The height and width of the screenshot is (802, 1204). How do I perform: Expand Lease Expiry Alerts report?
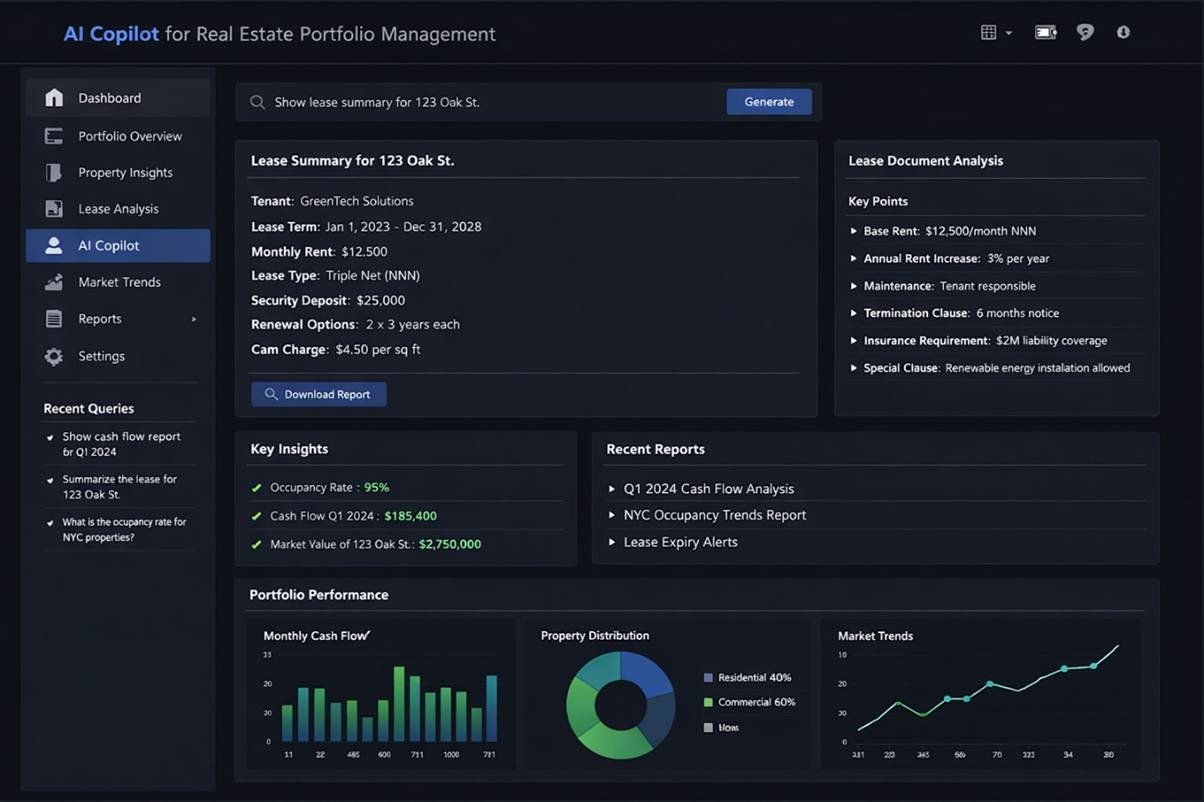click(613, 542)
